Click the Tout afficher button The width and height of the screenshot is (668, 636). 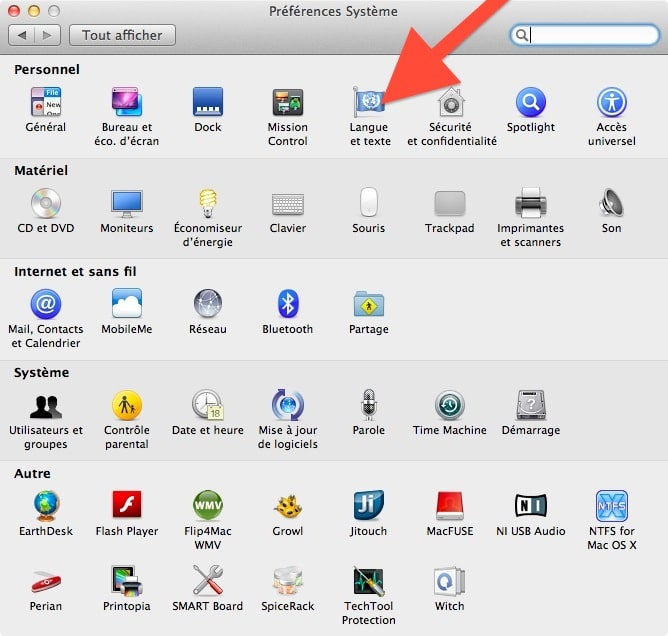[122, 35]
